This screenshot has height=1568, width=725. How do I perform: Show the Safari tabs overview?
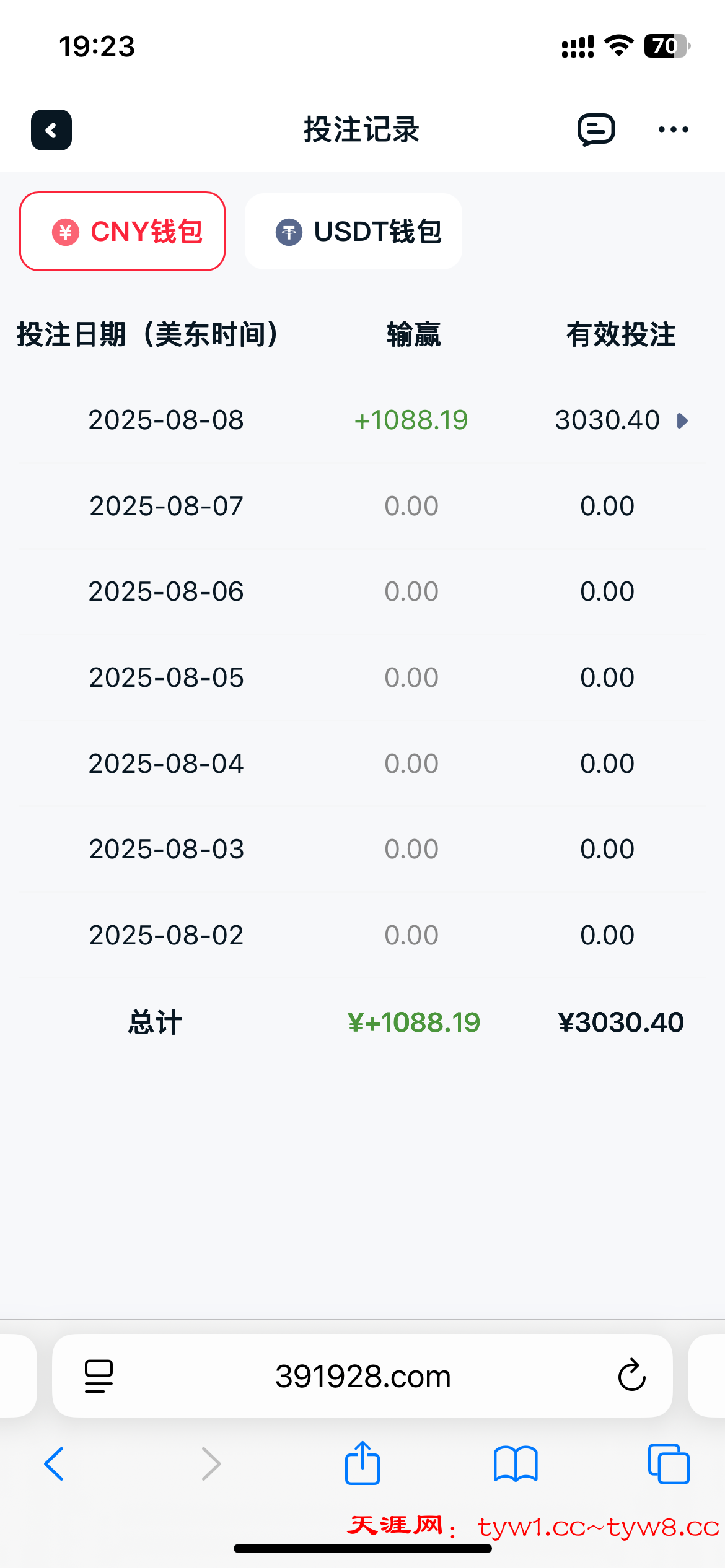(668, 1464)
